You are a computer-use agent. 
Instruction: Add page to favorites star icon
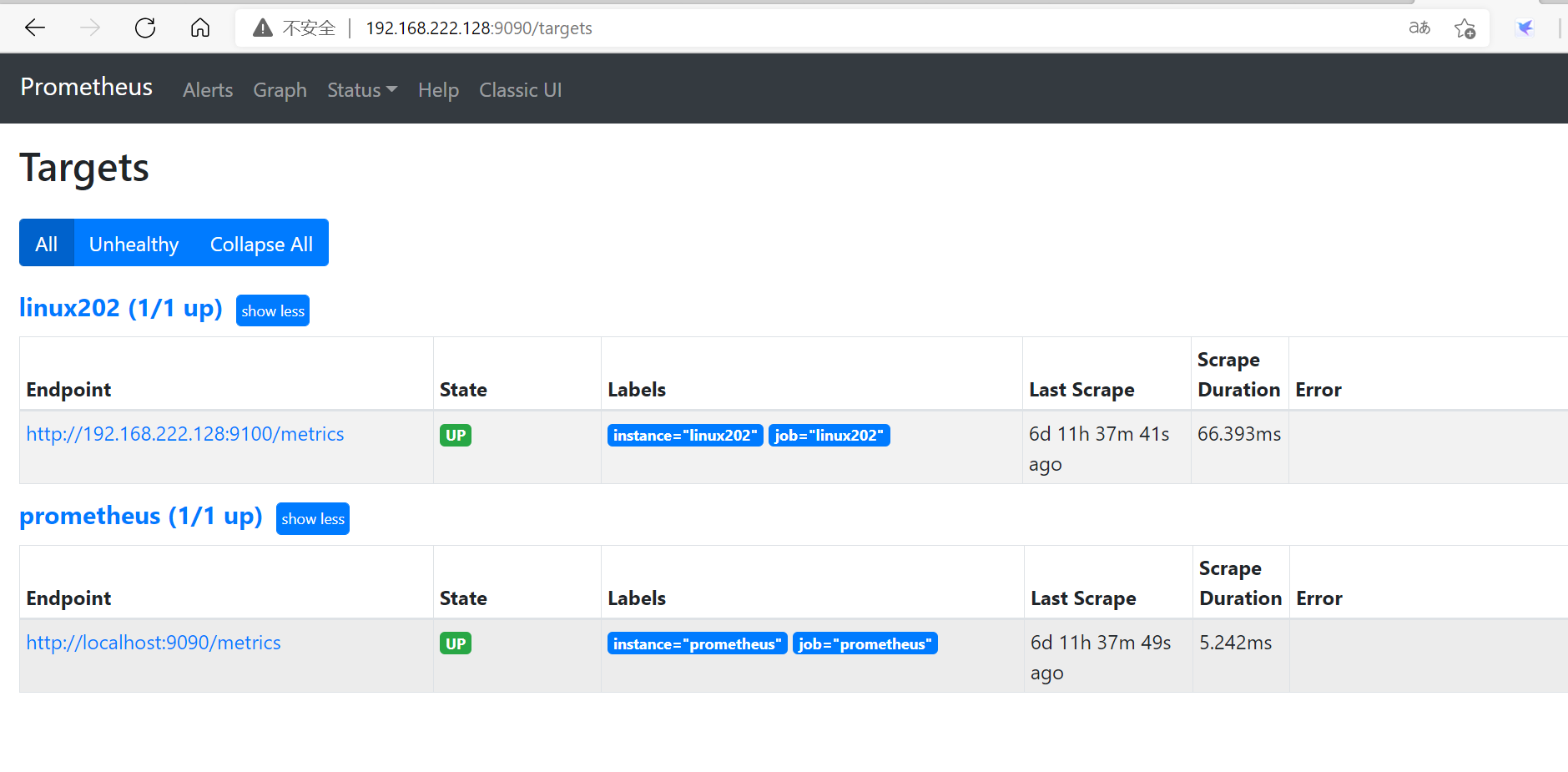[x=1465, y=28]
